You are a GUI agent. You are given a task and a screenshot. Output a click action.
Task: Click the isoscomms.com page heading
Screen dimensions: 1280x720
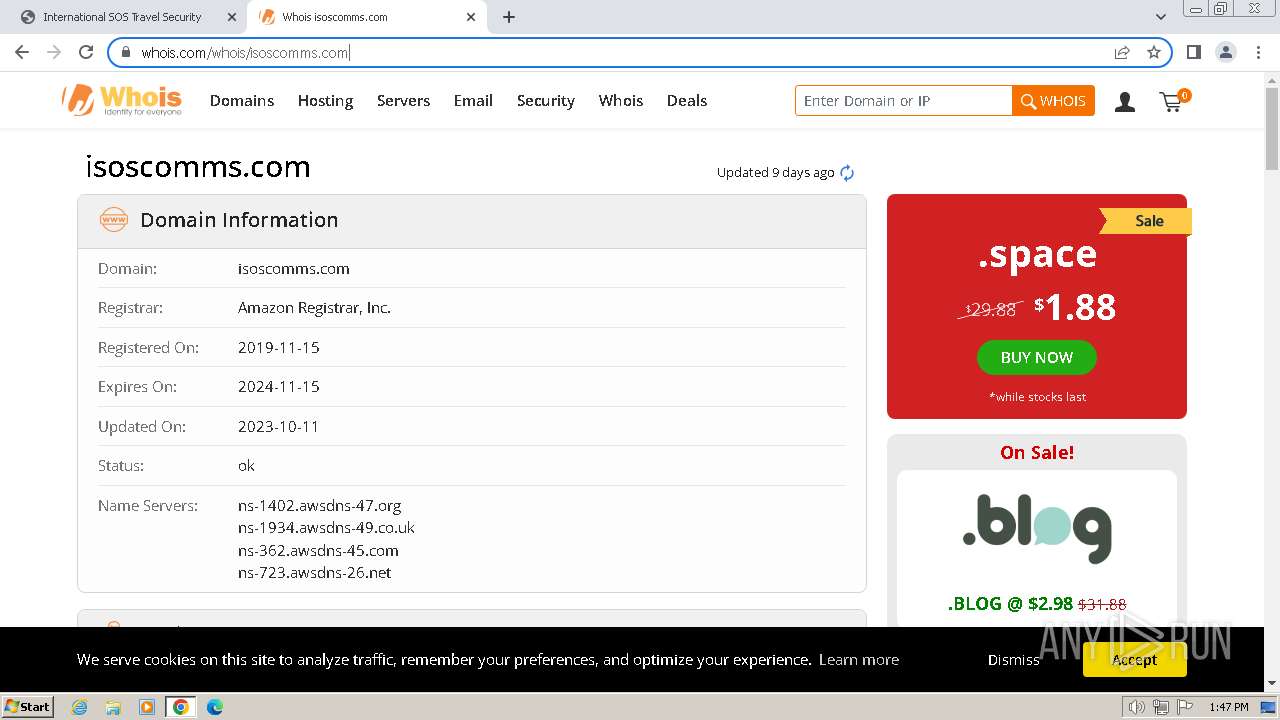[x=198, y=167]
